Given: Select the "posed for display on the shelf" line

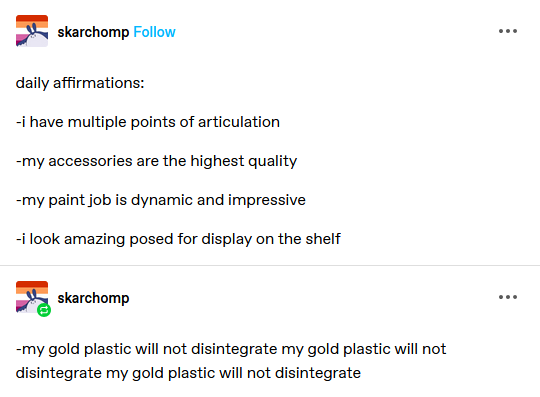Looking at the screenshot, I should click(178, 239).
